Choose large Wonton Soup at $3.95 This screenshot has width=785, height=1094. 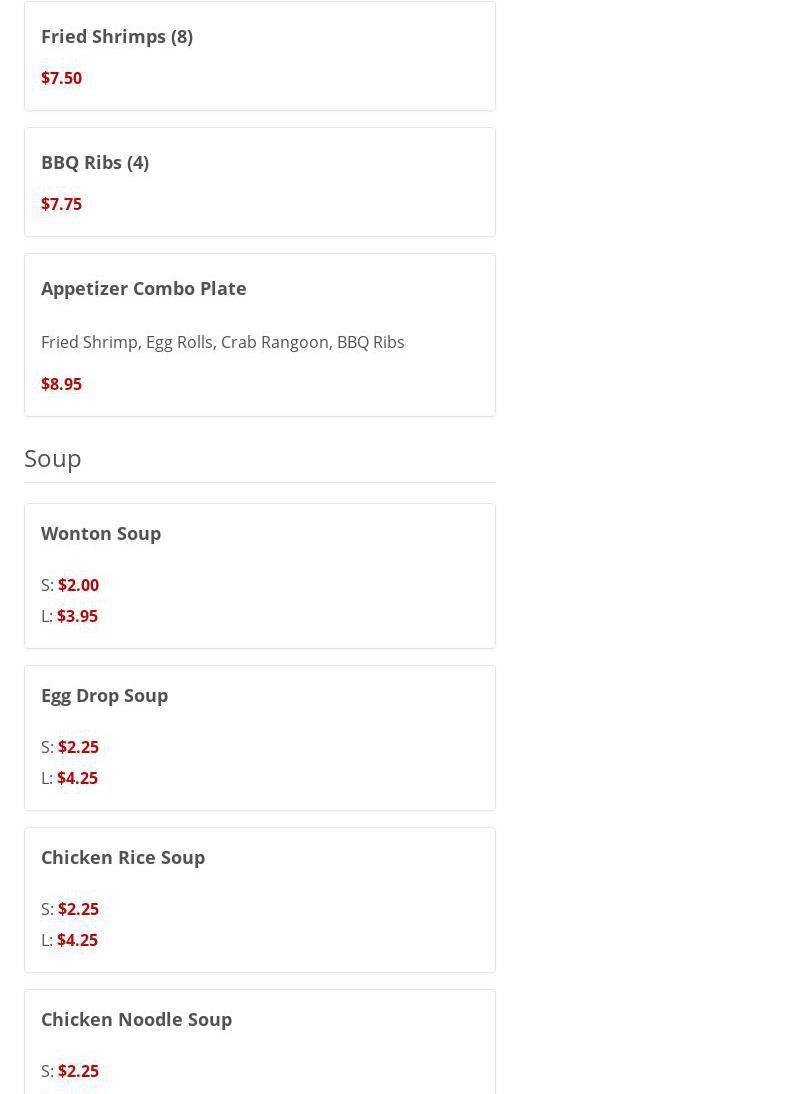(x=77, y=616)
